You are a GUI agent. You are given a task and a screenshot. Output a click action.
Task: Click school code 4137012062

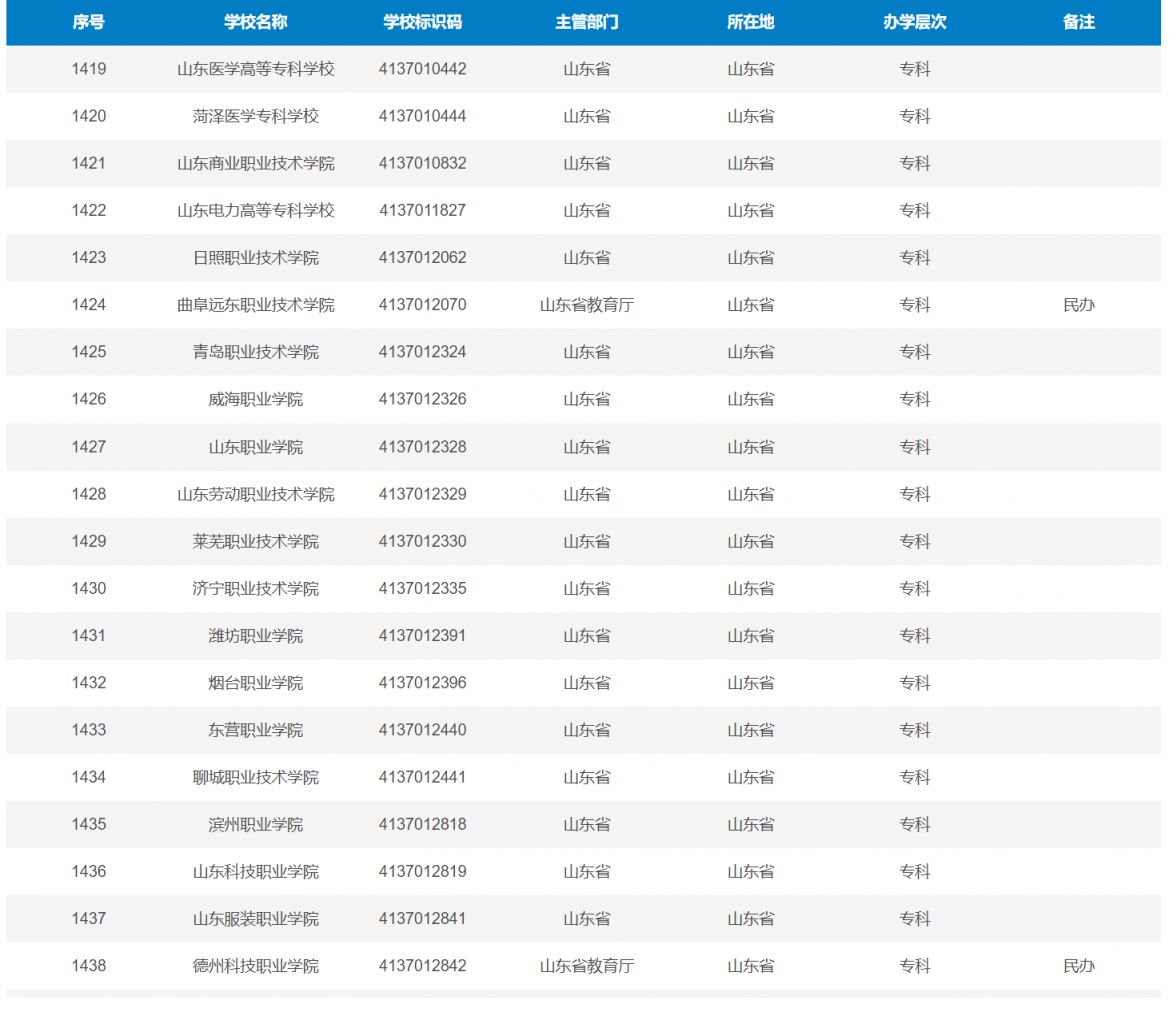[423, 258]
